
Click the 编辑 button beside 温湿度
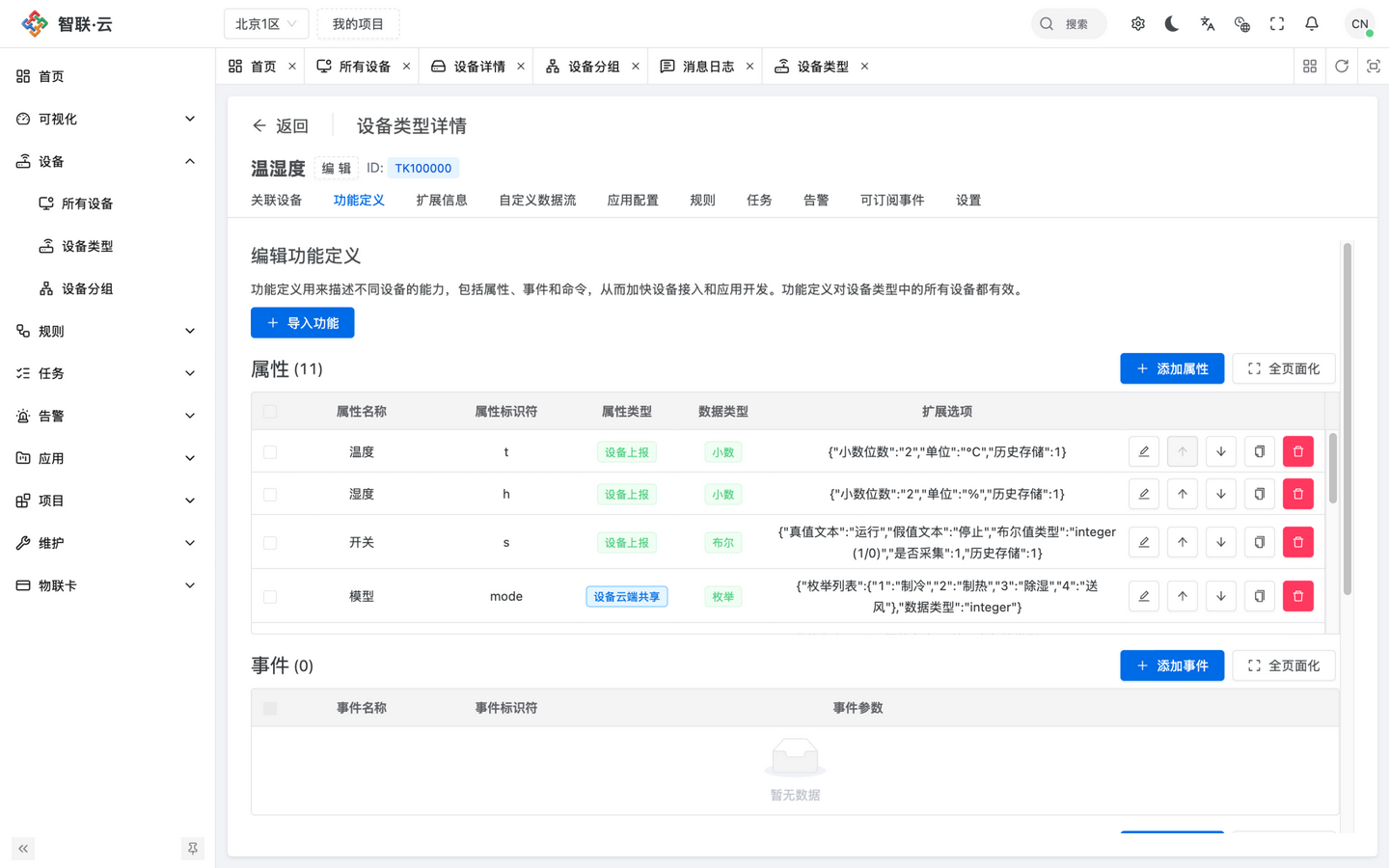click(337, 168)
